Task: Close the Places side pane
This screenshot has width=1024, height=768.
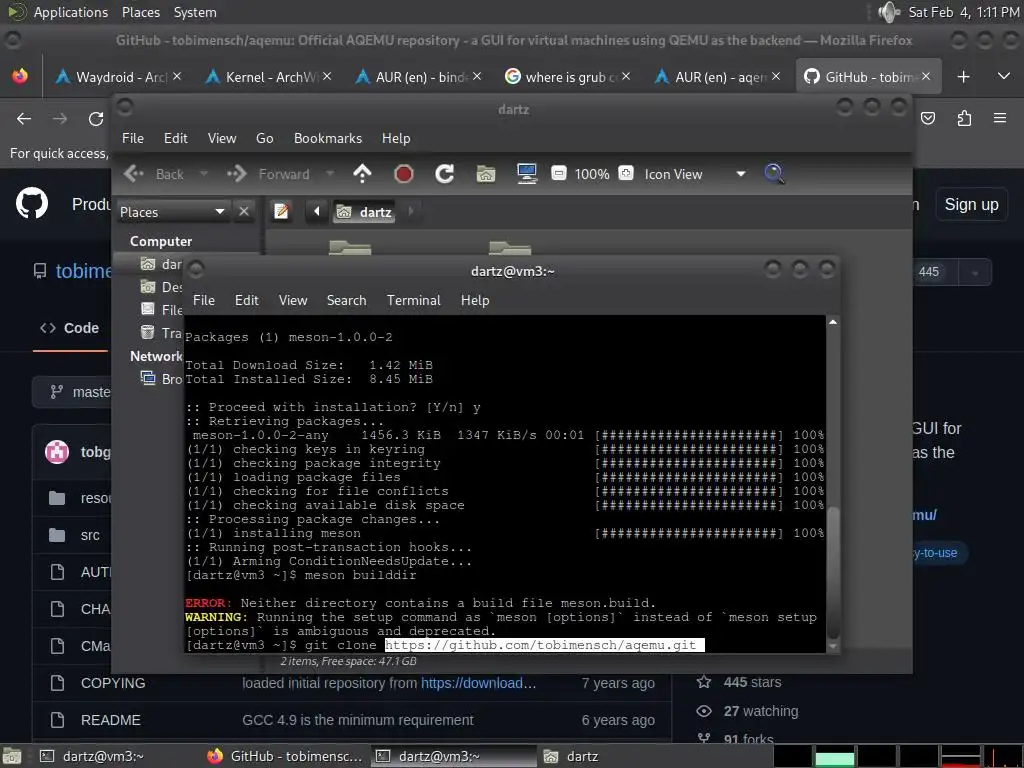Action: pyautogui.click(x=244, y=212)
